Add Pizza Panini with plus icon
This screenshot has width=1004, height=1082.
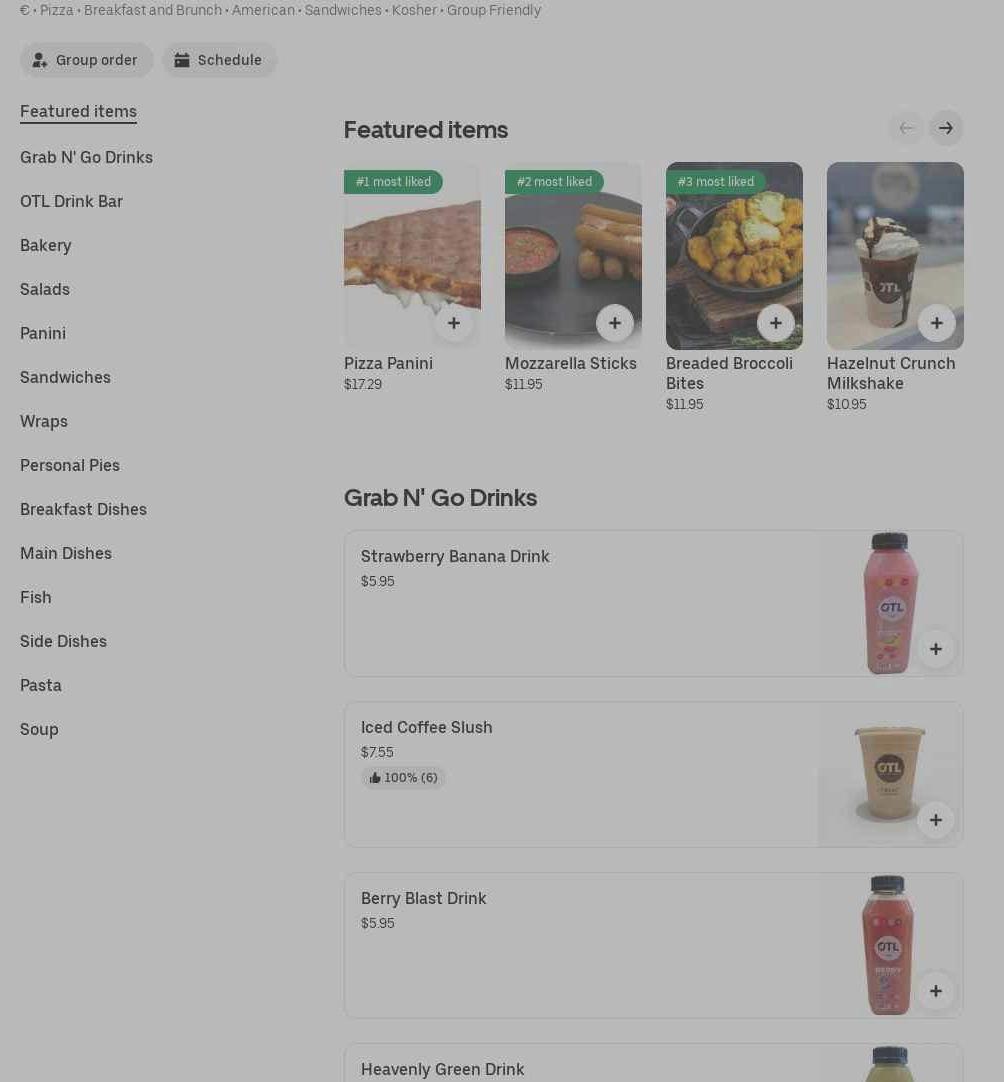tap(453, 323)
